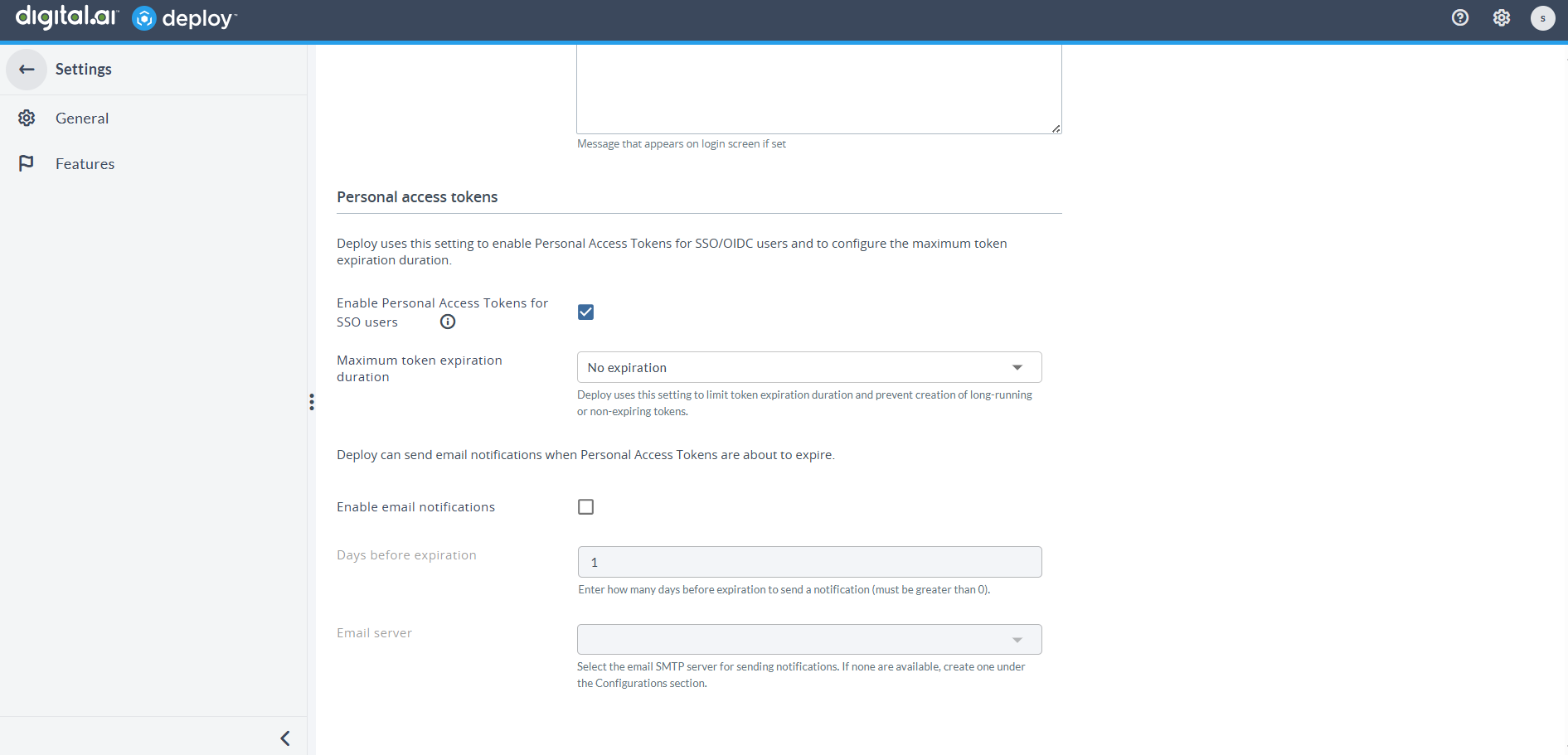Image resolution: width=1568 pixels, height=755 pixels.
Task: Click the text area resize grip corner
Action: (x=1056, y=128)
